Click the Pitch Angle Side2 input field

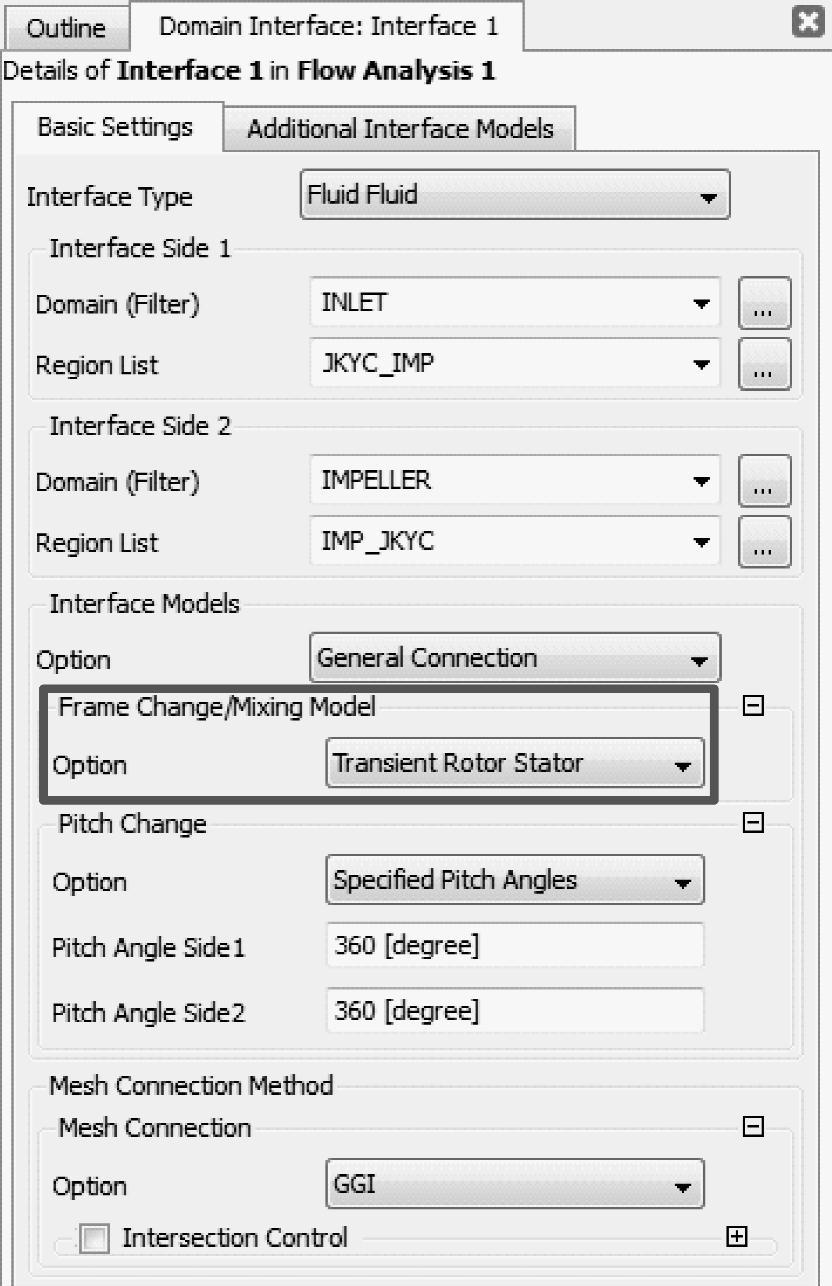(515, 1012)
